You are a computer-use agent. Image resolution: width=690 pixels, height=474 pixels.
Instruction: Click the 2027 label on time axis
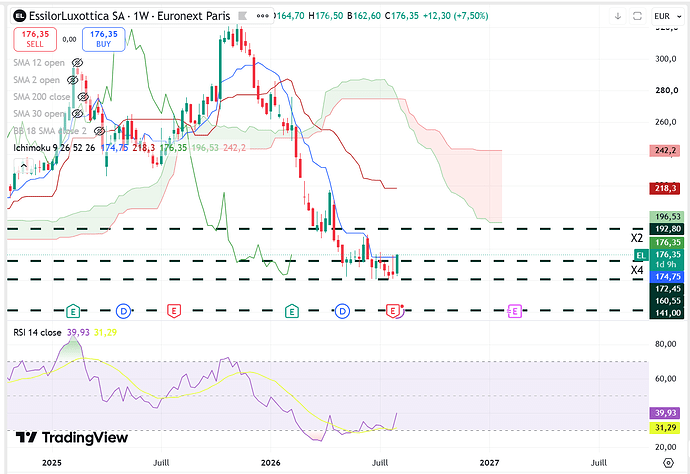[489, 463]
